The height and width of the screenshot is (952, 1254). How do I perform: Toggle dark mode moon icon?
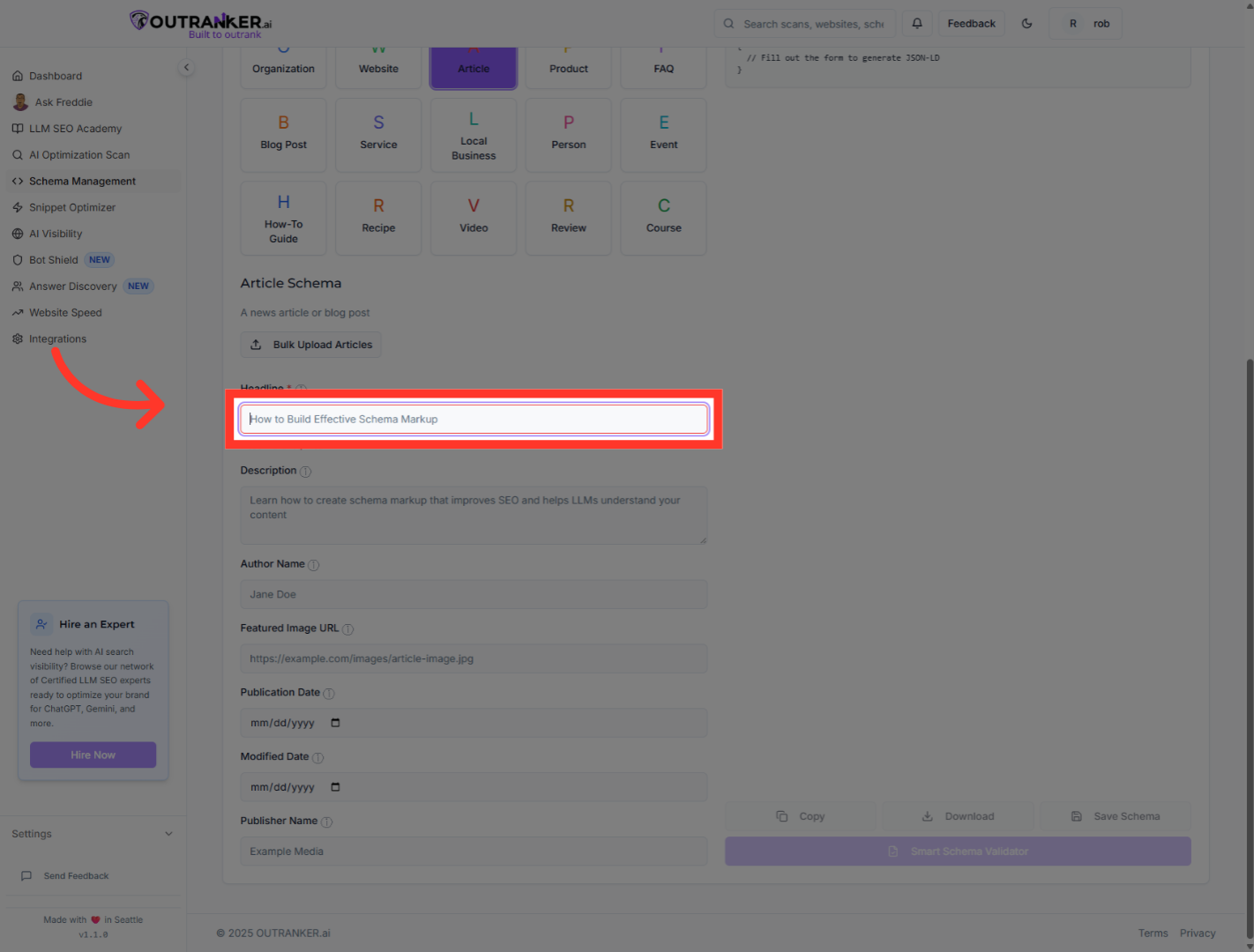1026,24
